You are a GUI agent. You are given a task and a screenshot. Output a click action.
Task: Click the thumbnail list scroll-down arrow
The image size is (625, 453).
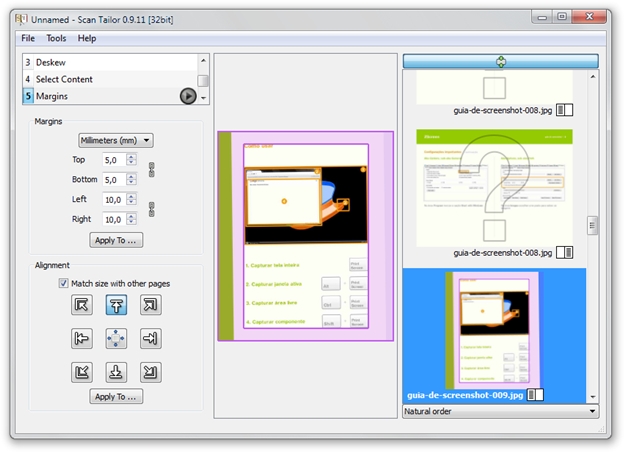pyautogui.click(x=593, y=397)
